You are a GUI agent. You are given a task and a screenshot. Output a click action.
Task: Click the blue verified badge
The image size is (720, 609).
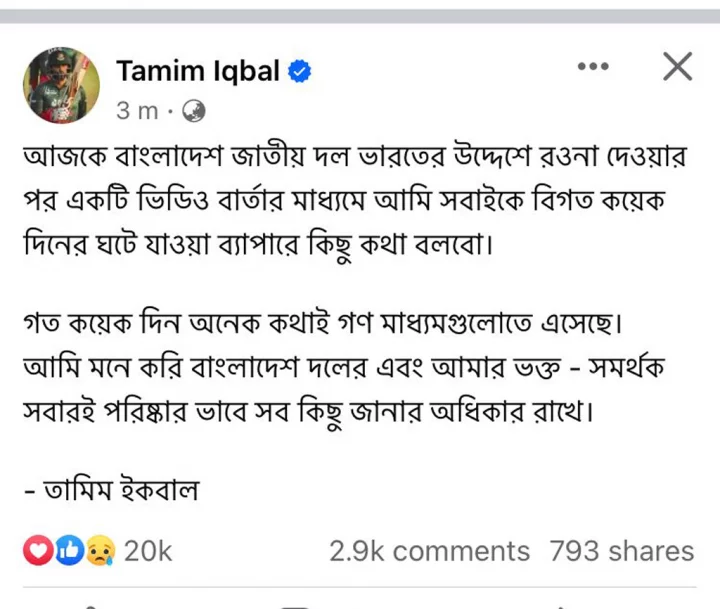(x=300, y=71)
